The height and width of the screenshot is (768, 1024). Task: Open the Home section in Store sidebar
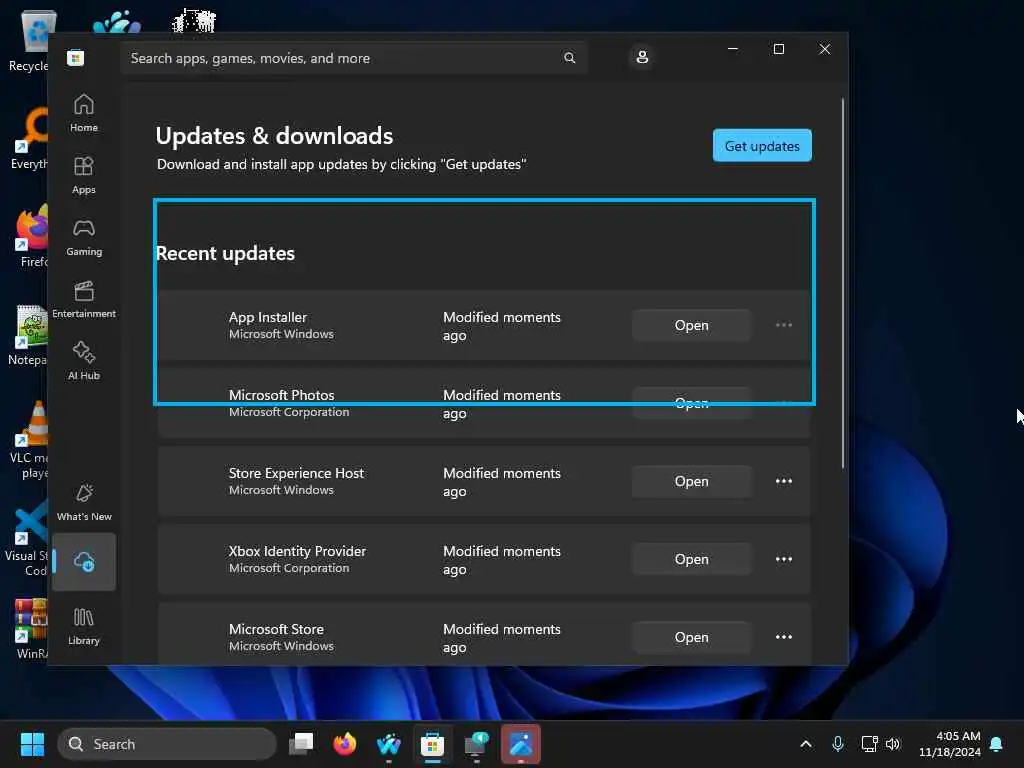[x=84, y=113]
